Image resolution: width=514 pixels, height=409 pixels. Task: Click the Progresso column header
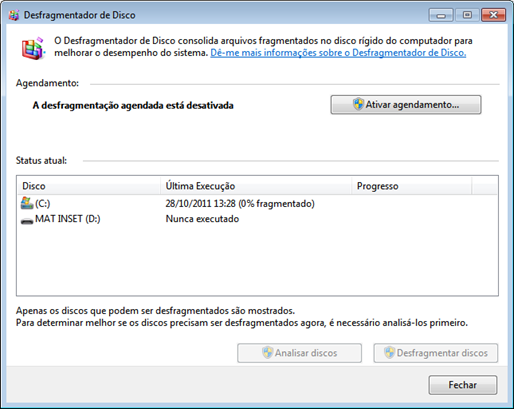coord(412,186)
